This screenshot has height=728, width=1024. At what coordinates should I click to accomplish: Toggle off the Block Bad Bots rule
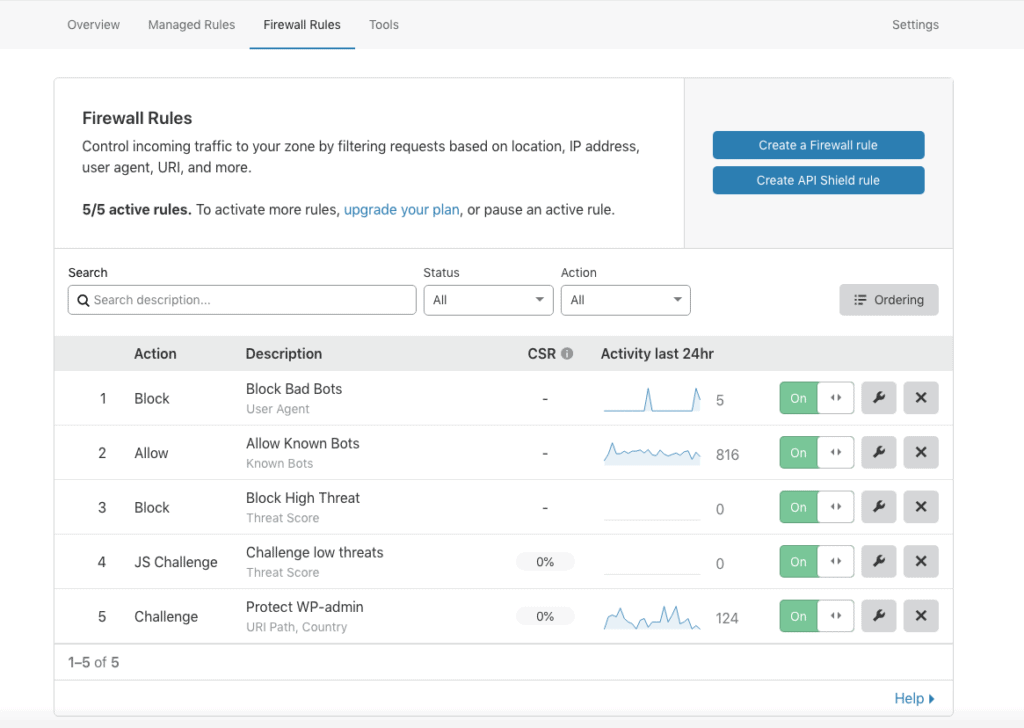pyautogui.click(x=816, y=398)
